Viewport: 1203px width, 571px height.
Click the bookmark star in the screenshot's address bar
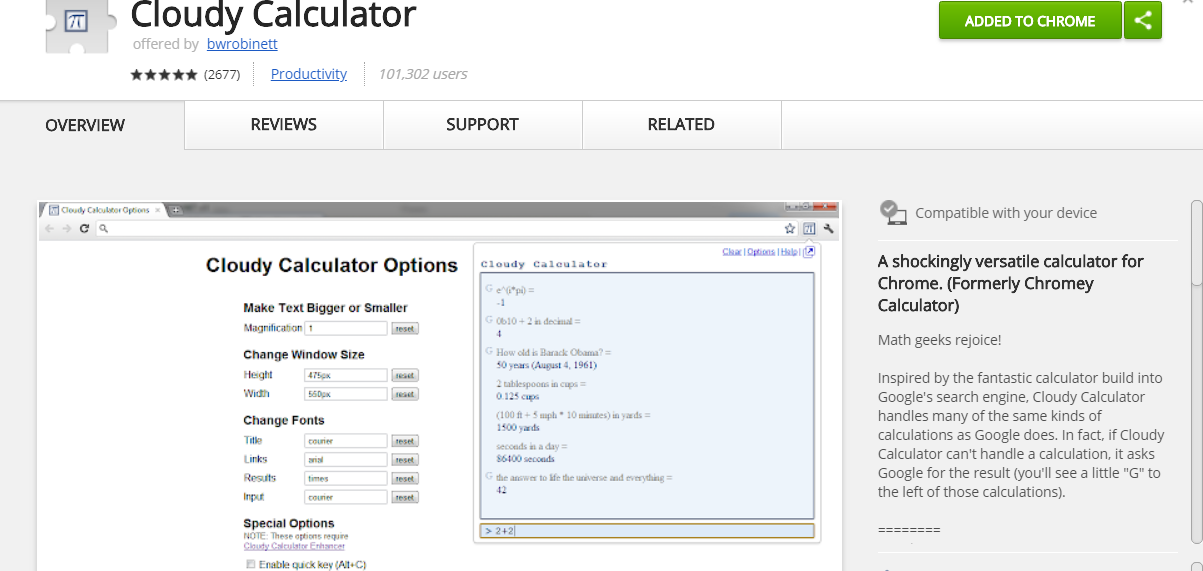789,229
